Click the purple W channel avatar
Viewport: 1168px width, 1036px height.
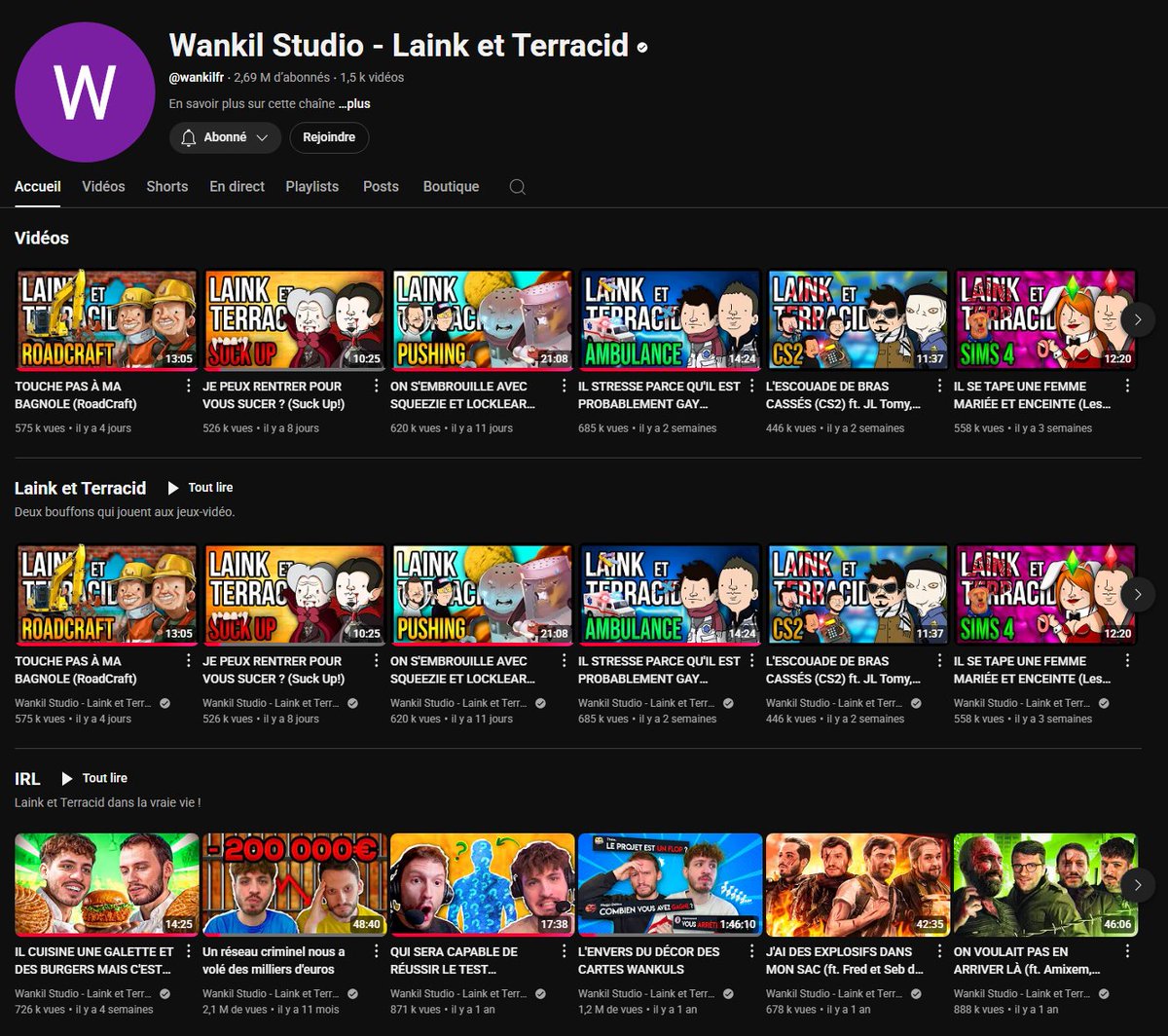click(x=85, y=92)
